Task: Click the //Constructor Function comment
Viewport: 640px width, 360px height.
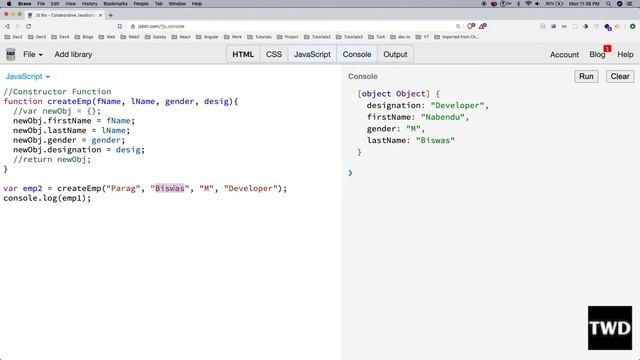Action: click(x=57, y=91)
